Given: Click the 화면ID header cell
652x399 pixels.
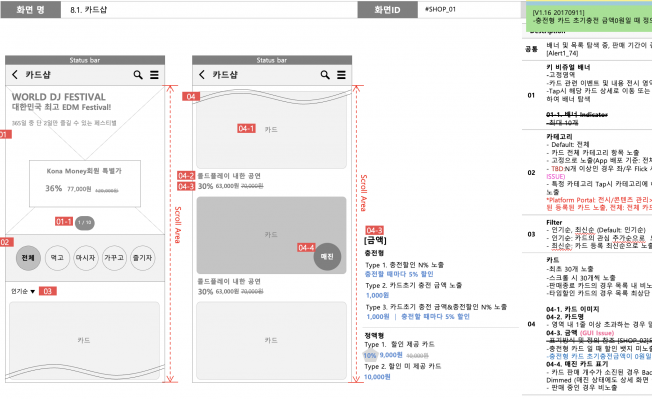Looking at the screenshot, I should click(x=388, y=10).
